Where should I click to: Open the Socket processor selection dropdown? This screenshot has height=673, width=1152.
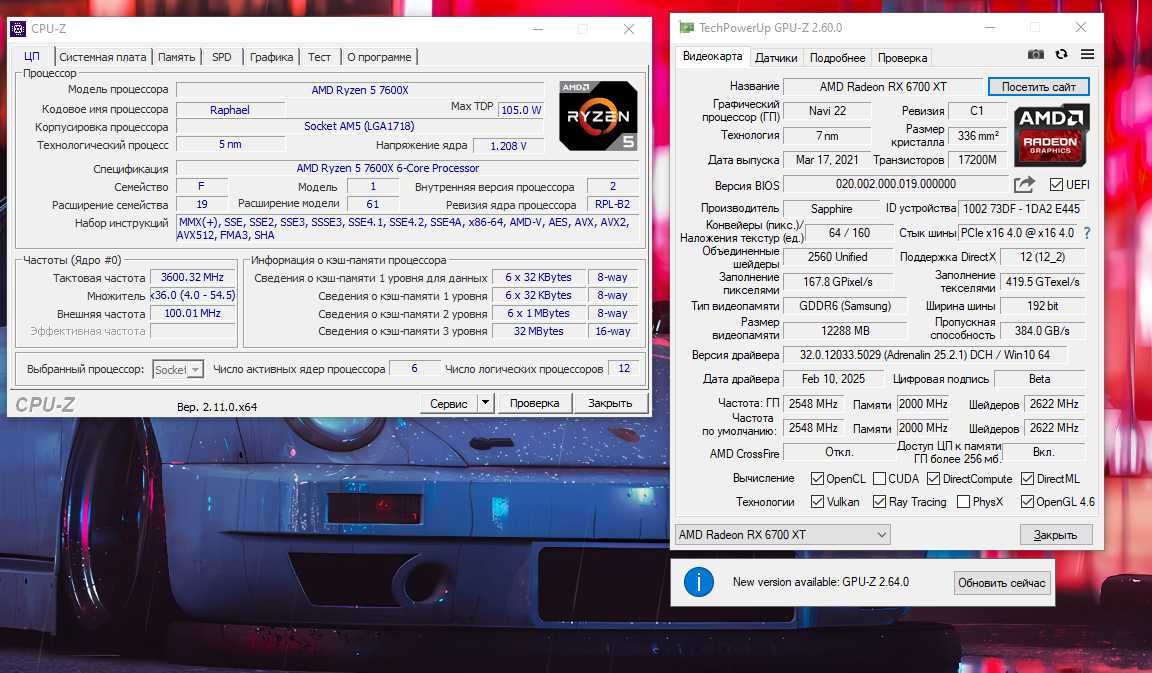click(x=178, y=369)
